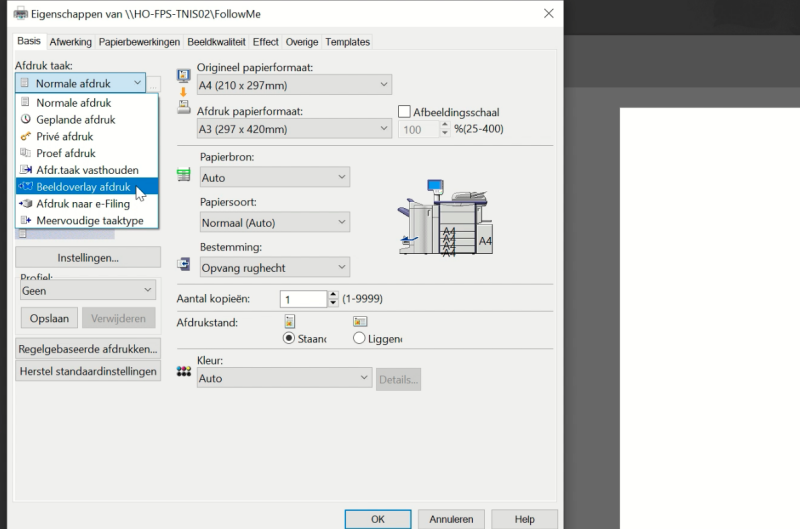
Task: Click the printer device illustration
Action: coord(444,216)
